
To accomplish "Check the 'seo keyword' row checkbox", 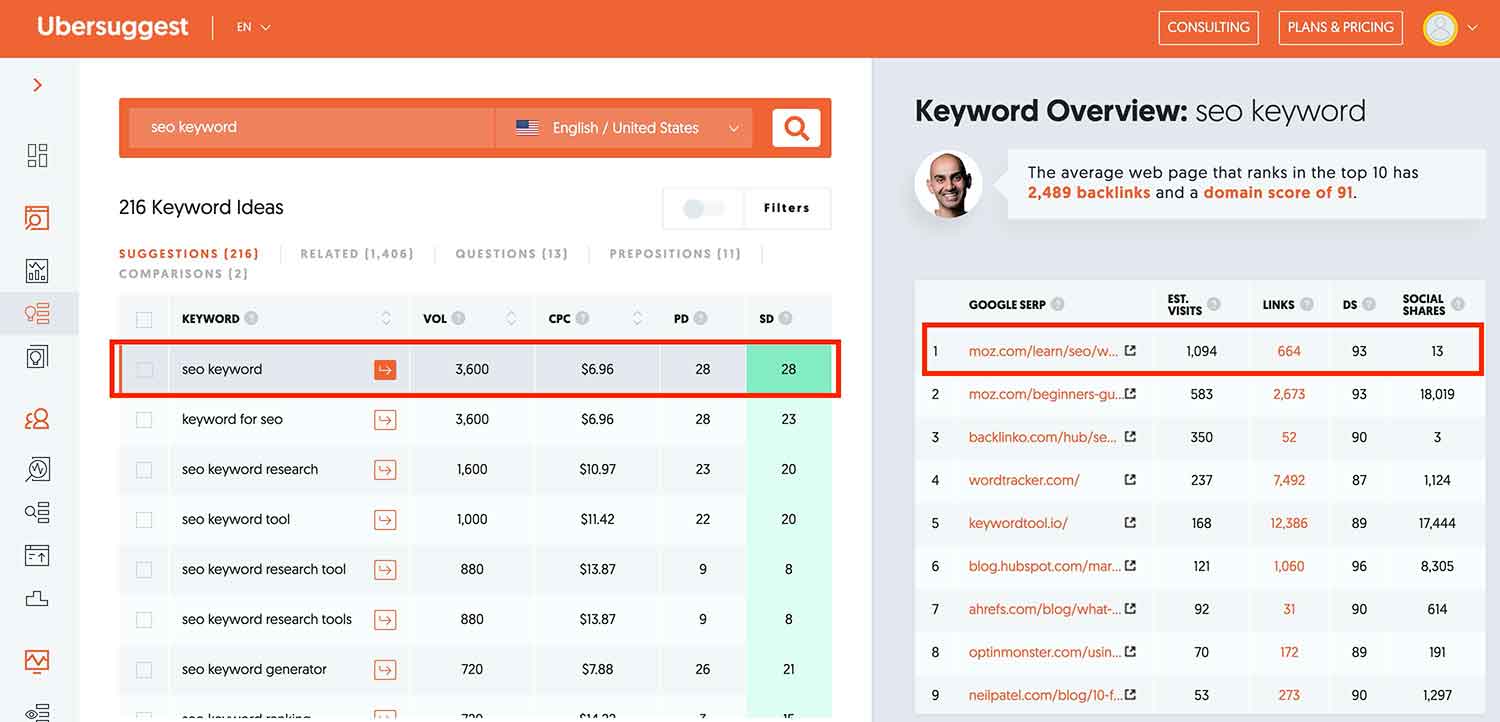I will [144, 370].
